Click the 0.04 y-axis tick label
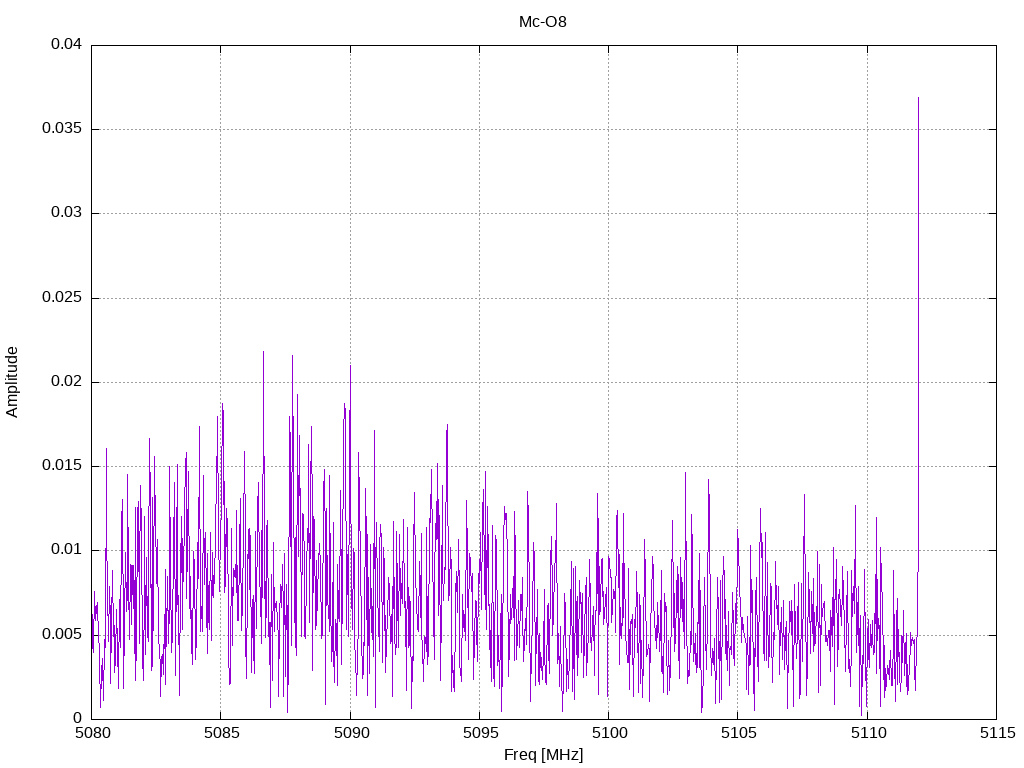The image size is (1024, 768). [x=66, y=45]
